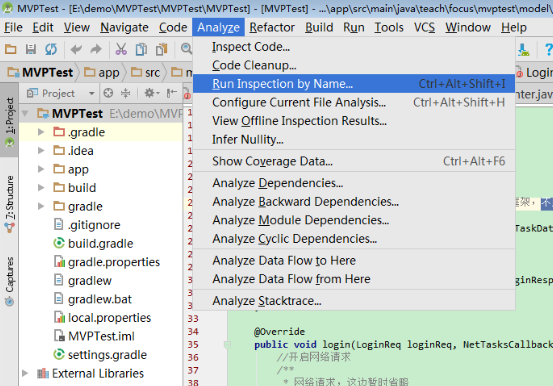Expand the app folder arrow
Screen dimensions: 553x386
[41, 169]
